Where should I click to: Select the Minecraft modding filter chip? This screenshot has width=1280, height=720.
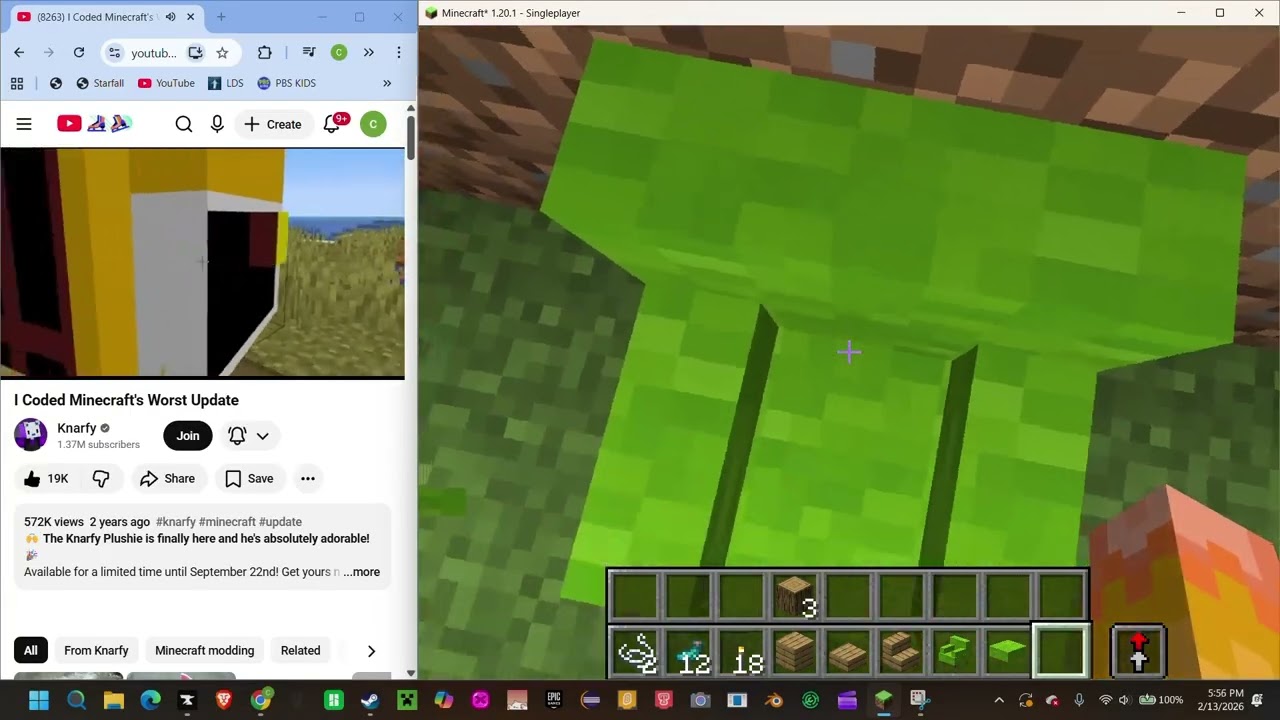[x=204, y=650]
